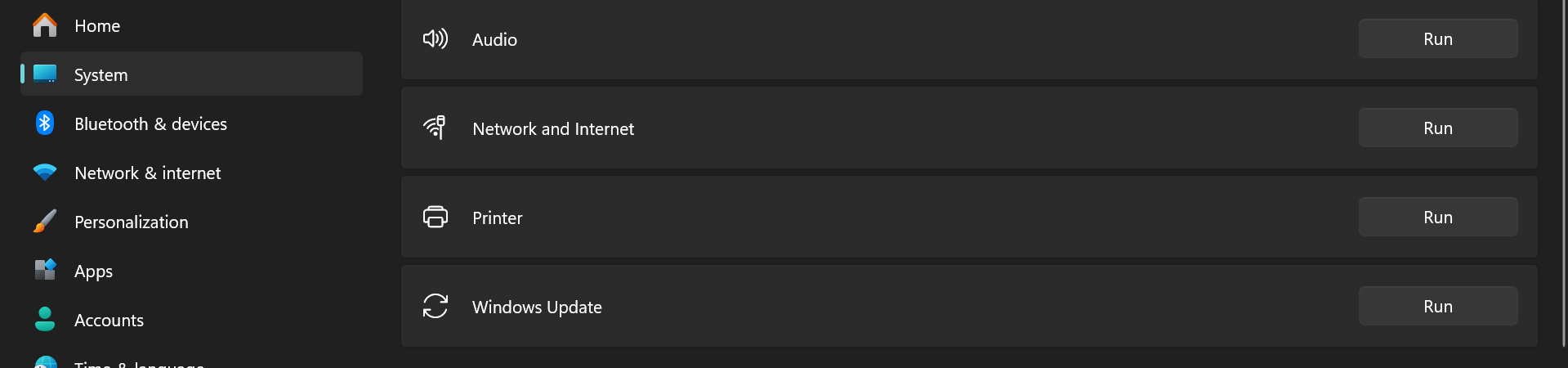Click the Apps squares icon in sidebar

point(45,270)
